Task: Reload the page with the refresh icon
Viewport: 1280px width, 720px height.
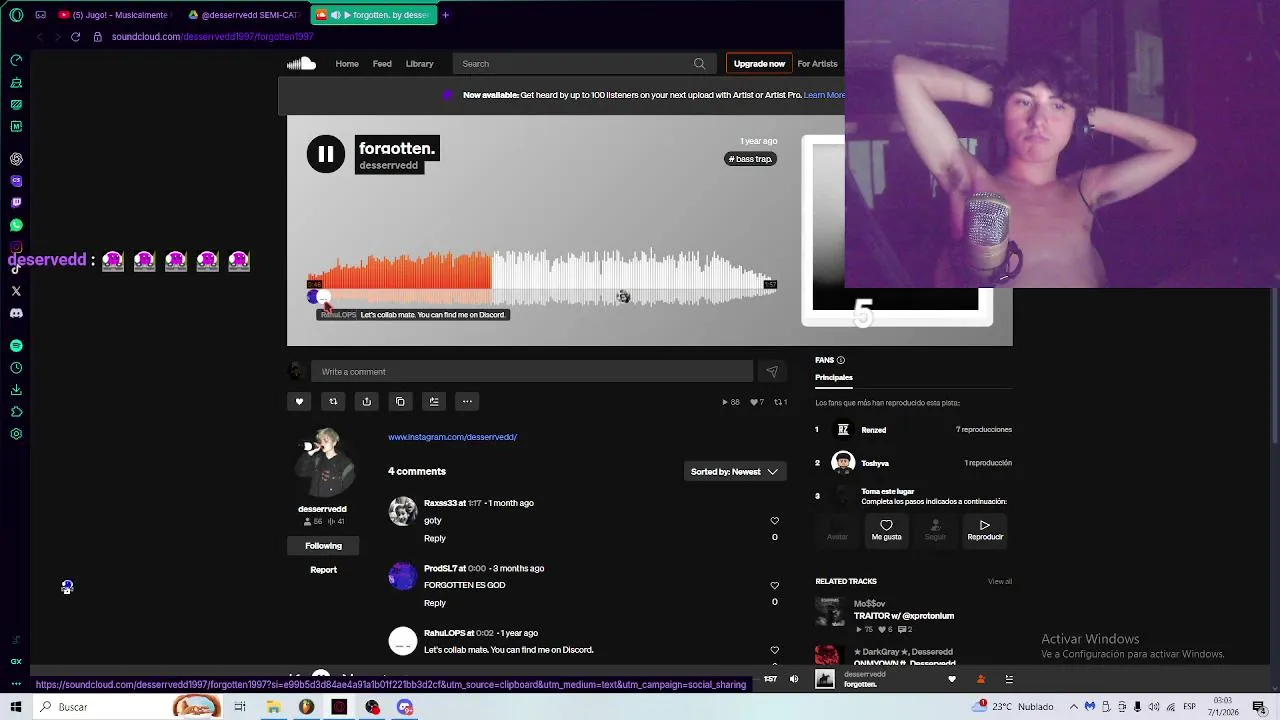Action: click(x=75, y=37)
